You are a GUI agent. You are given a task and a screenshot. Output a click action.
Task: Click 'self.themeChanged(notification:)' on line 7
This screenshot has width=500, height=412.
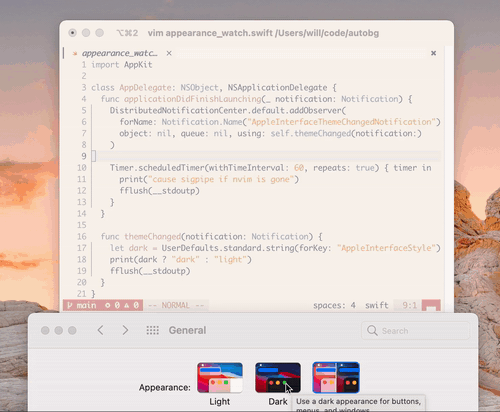[x=346, y=133]
